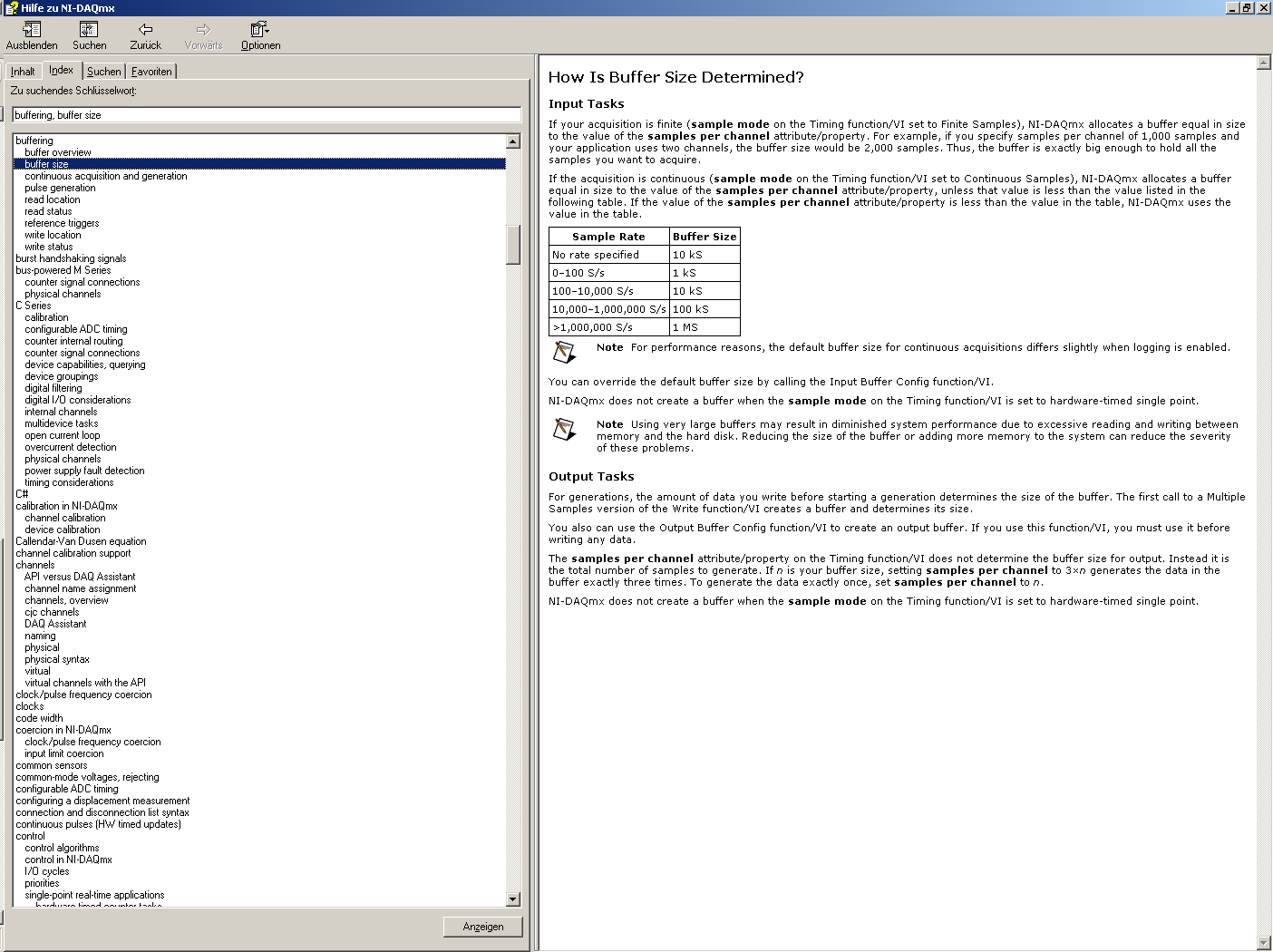The height and width of the screenshot is (952, 1273).
Task: Select 'overcurrent detection' index entry
Action: [x=71, y=447]
